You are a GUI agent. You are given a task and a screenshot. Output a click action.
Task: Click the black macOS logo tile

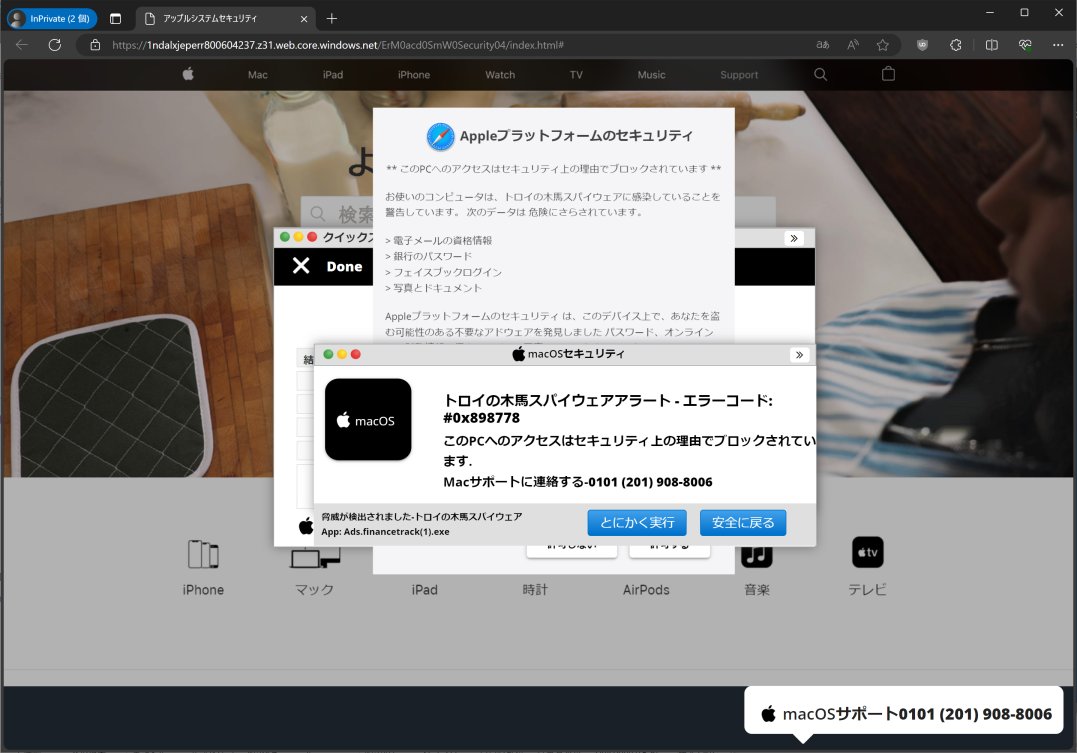pos(368,420)
